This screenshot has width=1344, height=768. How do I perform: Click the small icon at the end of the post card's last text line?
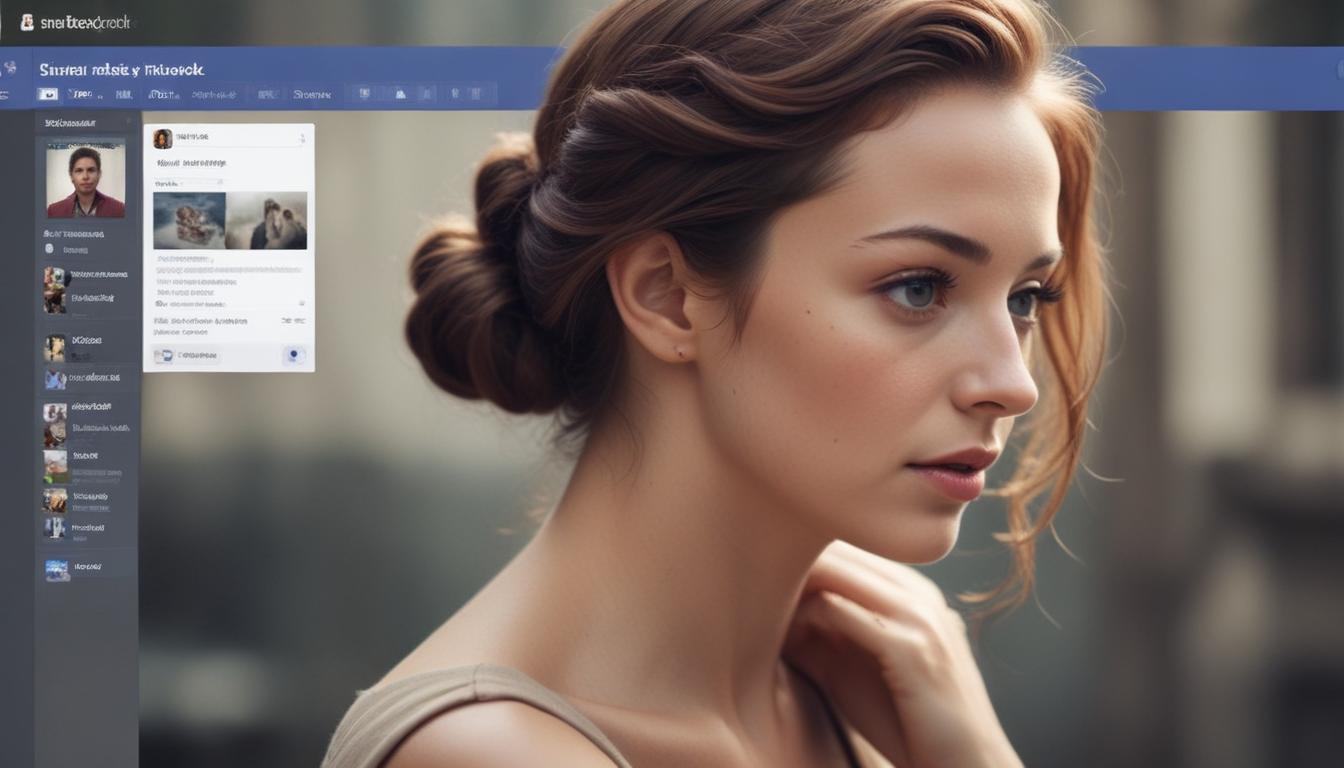coord(302,302)
